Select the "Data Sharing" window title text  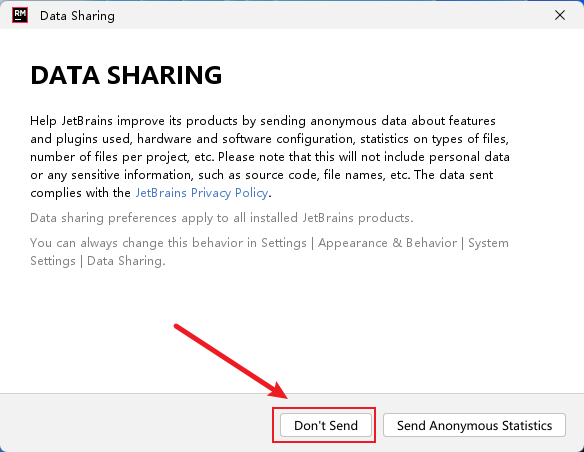(x=77, y=16)
